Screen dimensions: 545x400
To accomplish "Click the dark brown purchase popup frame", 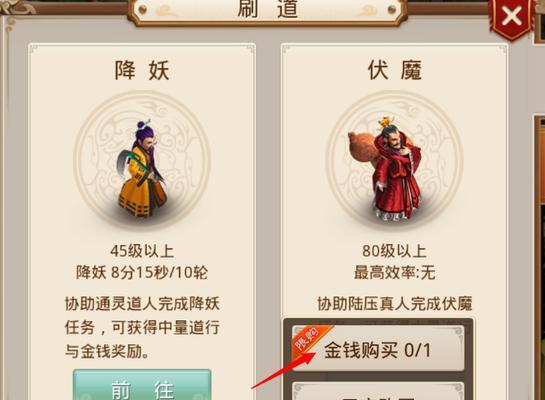I will 378,359.
